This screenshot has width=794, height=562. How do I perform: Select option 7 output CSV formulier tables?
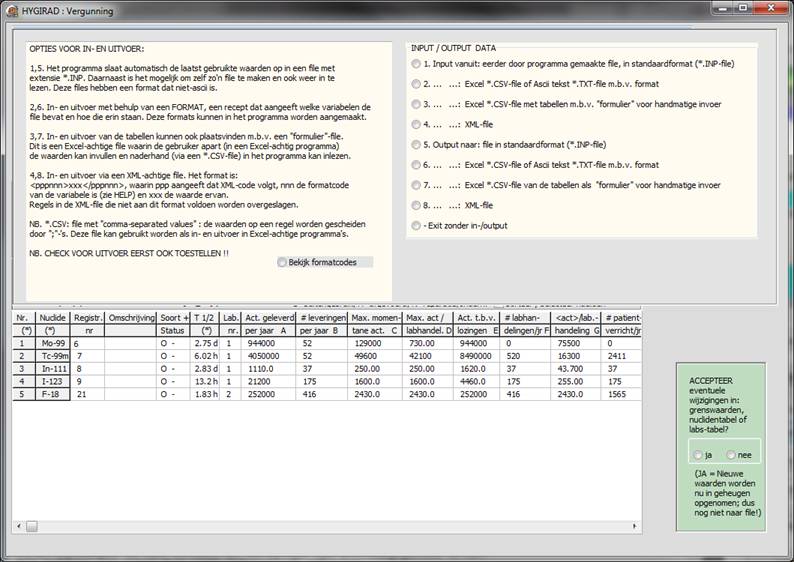416,185
